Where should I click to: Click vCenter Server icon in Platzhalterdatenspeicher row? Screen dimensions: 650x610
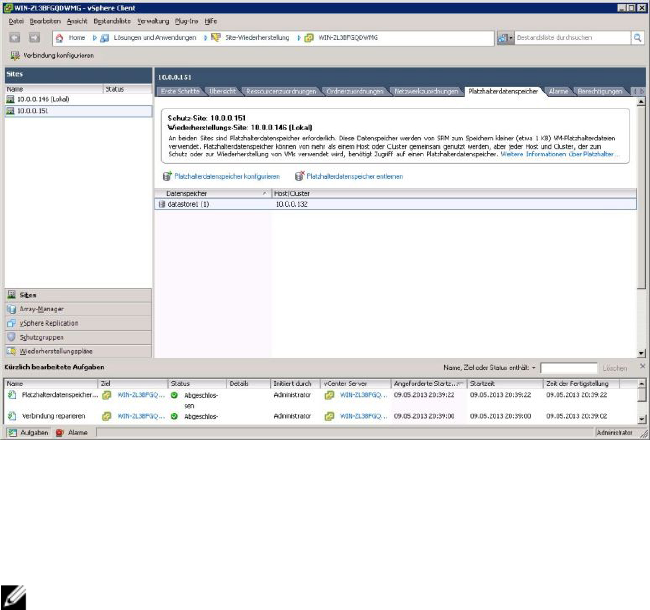click(329, 395)
